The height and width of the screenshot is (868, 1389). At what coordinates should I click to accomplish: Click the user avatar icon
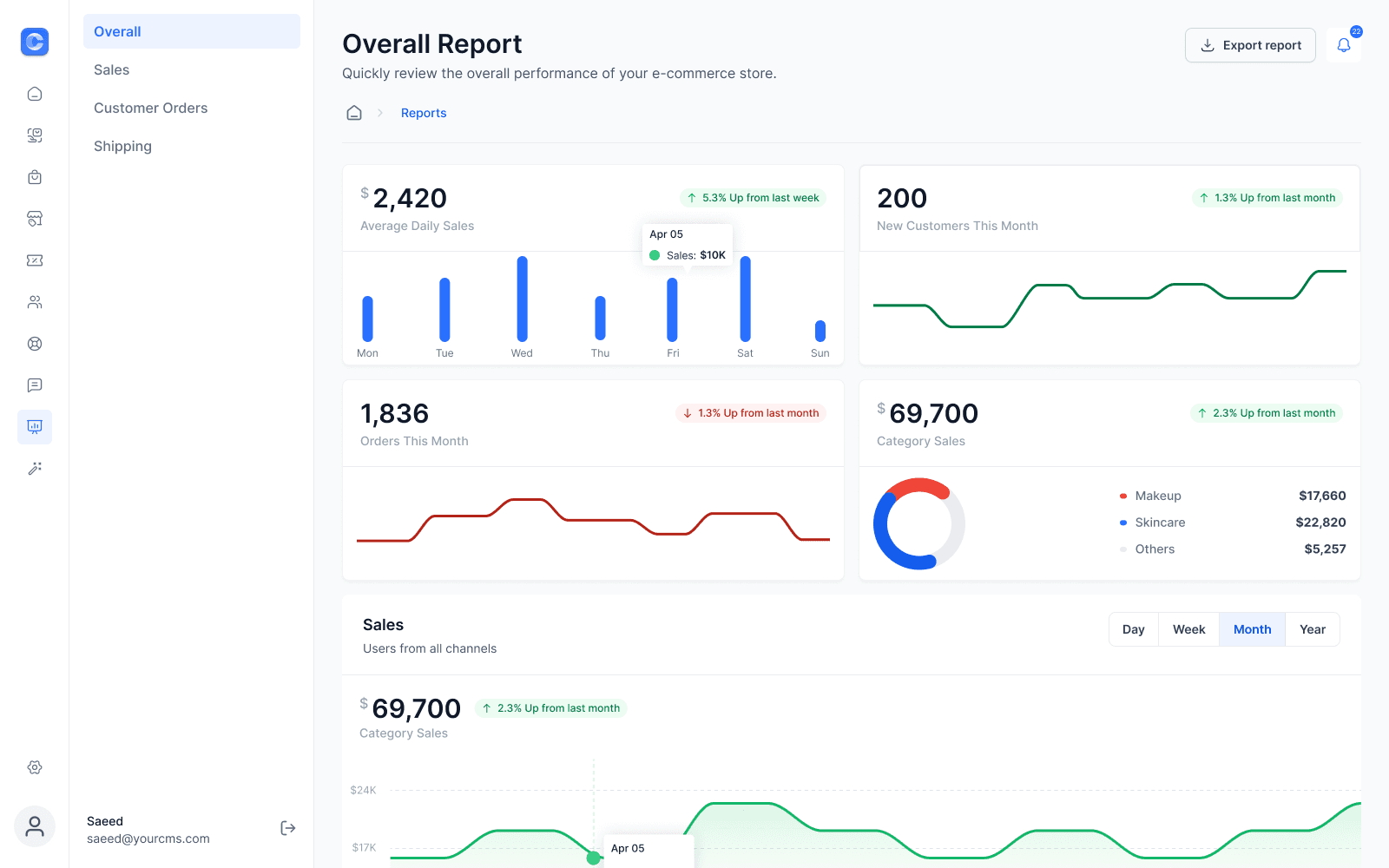coord(35,826)
